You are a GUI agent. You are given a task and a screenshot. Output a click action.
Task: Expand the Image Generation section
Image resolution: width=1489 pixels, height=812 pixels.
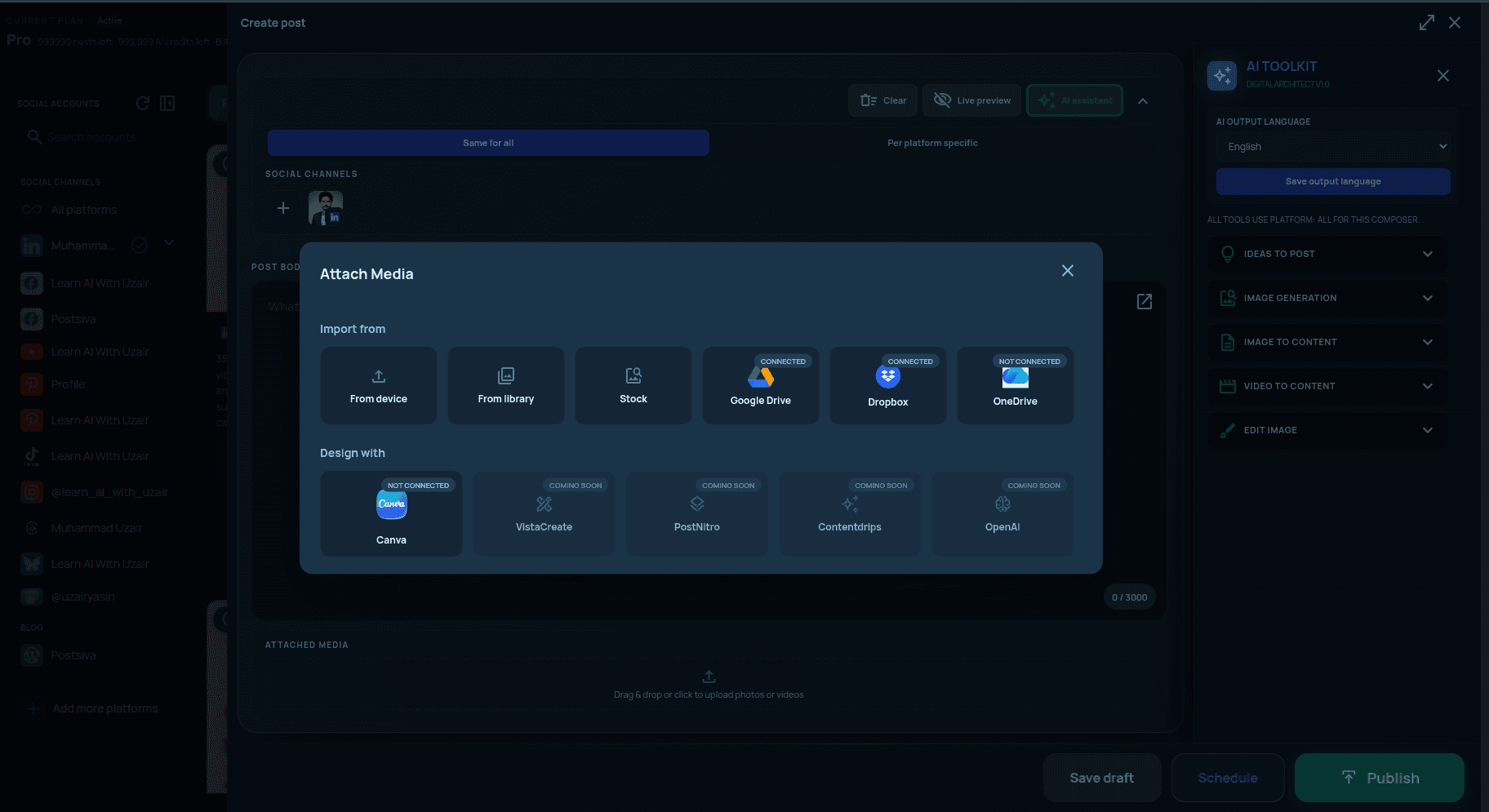click(x=1328, y=298)
